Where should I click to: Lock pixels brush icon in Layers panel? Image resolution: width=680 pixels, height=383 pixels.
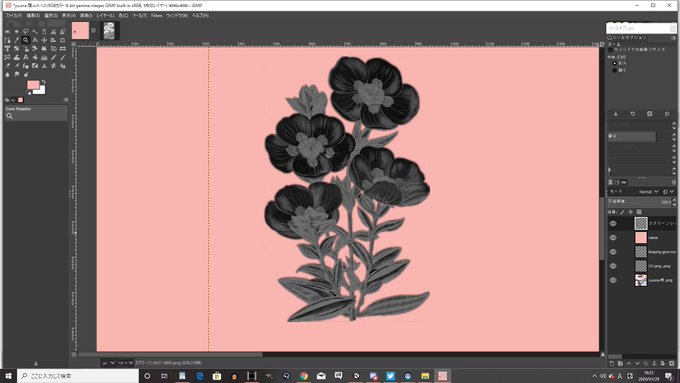[622, 212]
